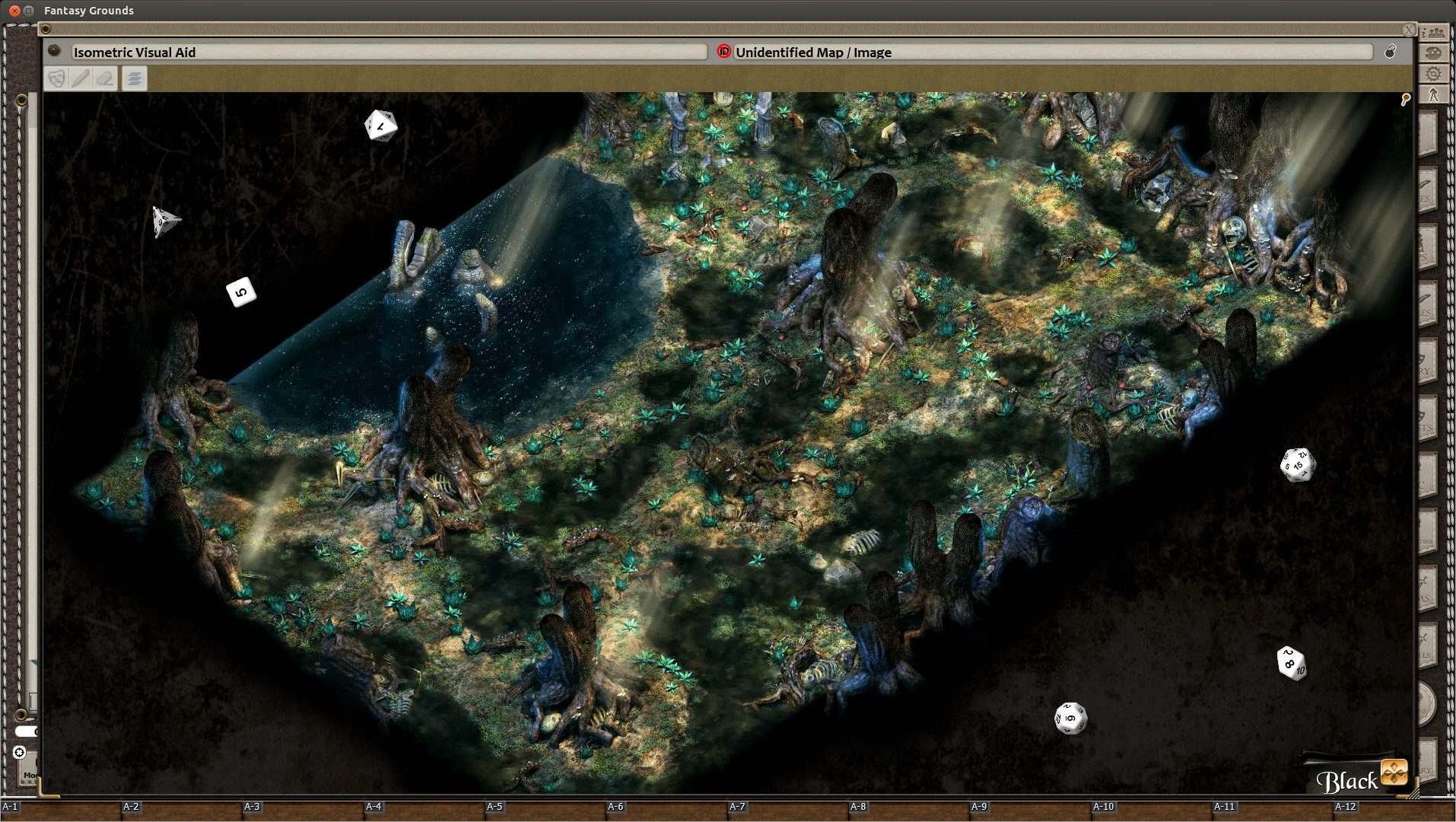Toggle the modifier dial at the bottom left

pyautogui.click(x=19, y=752)
